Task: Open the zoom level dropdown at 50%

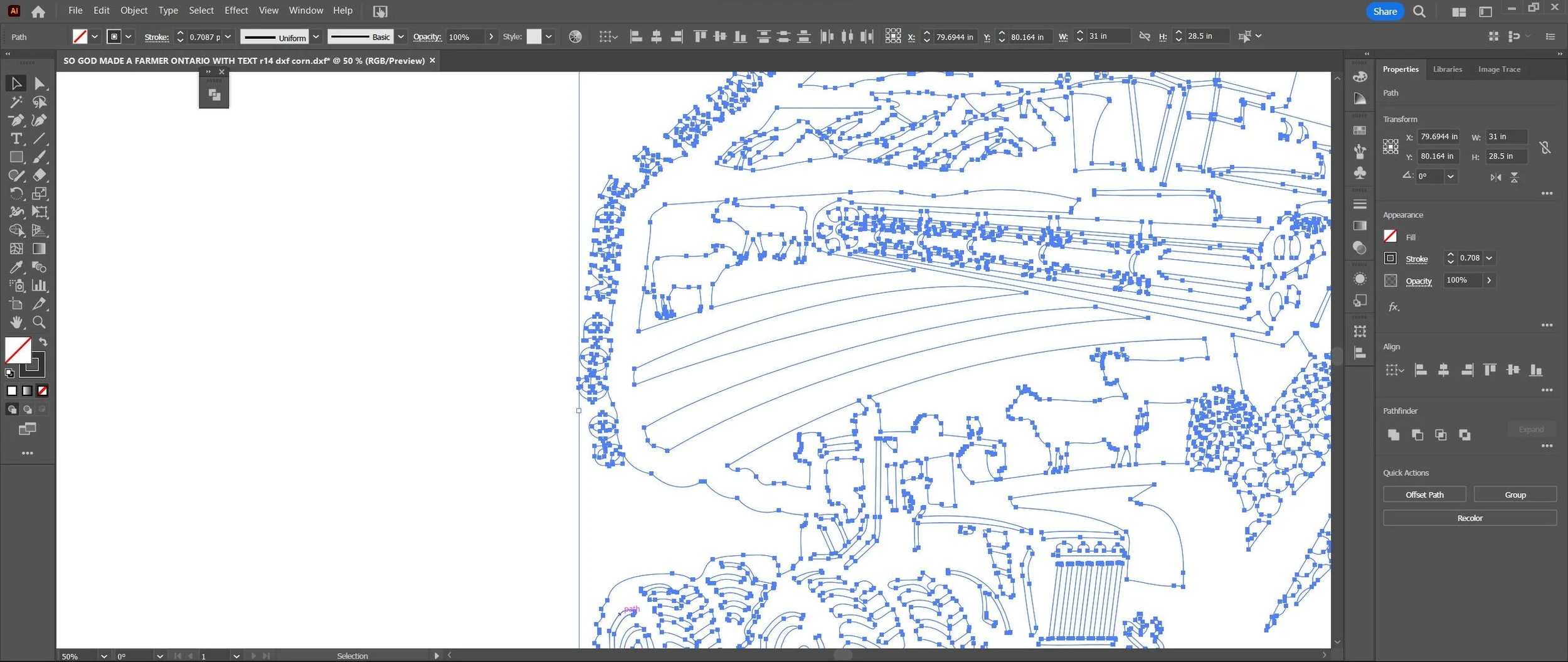Action: 103,656
